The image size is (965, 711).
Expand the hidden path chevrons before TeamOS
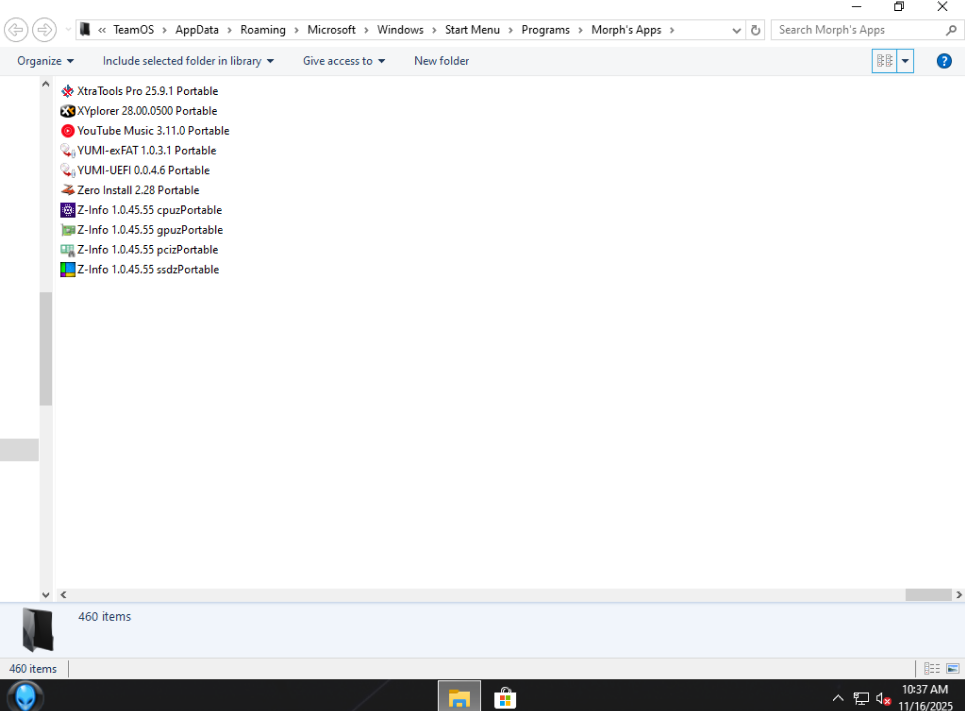tap(102, 30)
